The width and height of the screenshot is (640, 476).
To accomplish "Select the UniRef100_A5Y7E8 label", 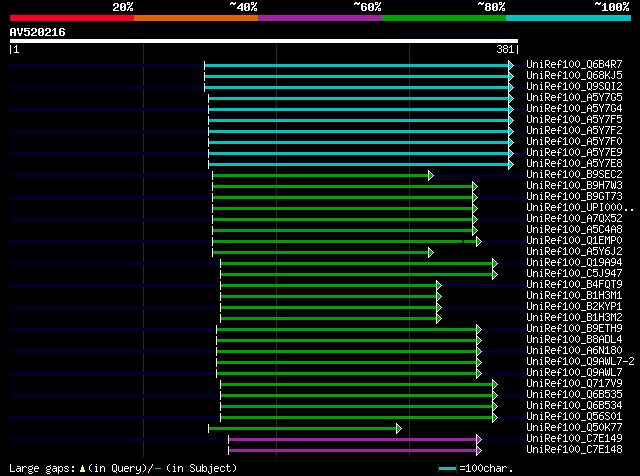I will 574,164.
